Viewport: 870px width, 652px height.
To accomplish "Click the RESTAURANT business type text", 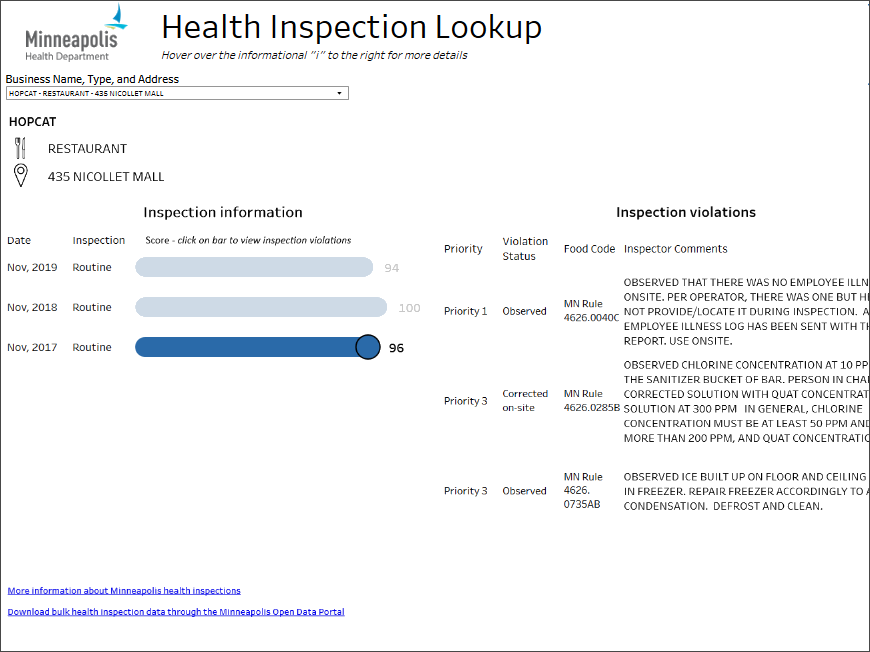I will click(87, 149).
